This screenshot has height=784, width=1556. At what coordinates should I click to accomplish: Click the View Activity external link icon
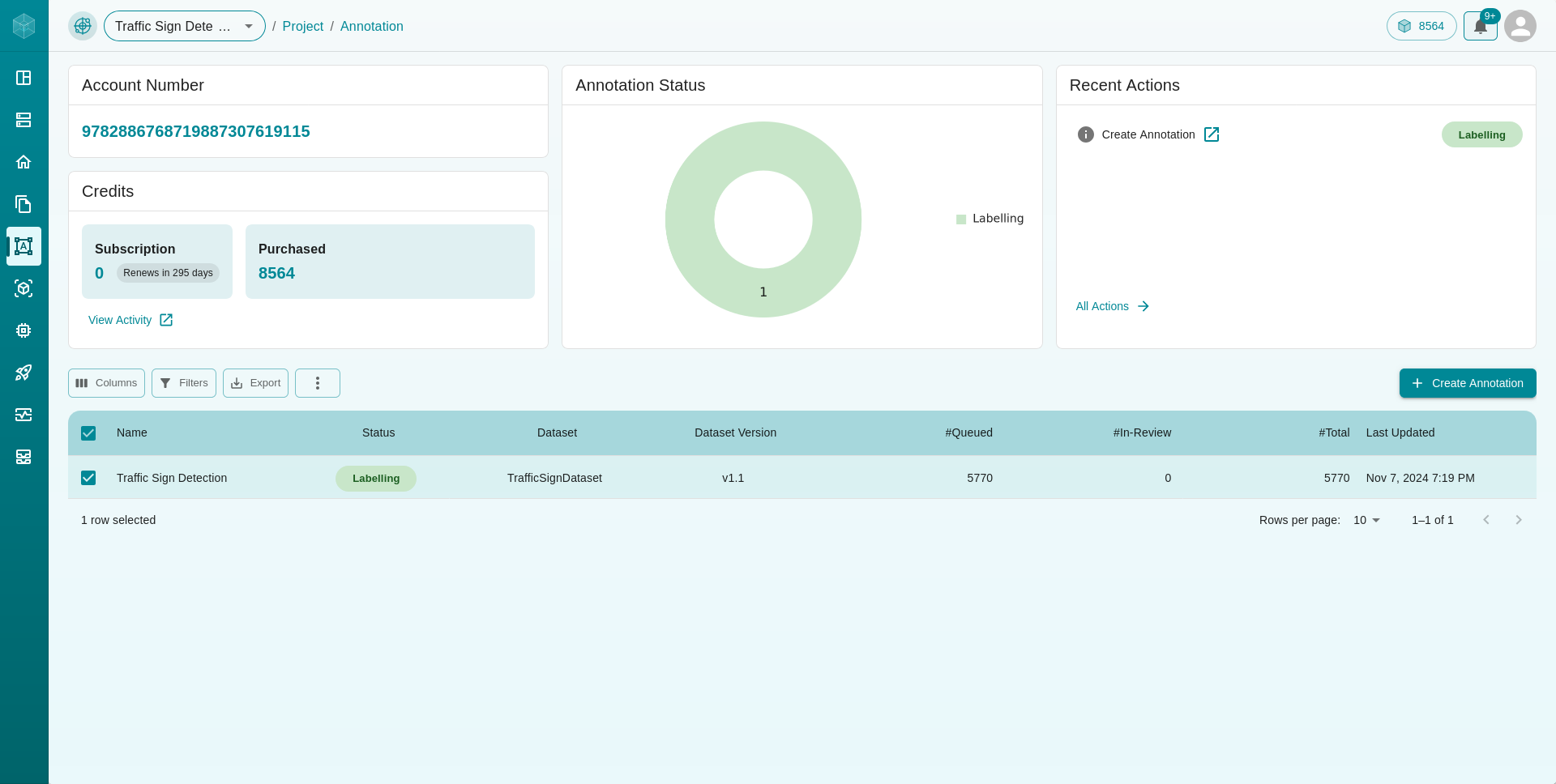coord(166,320)
